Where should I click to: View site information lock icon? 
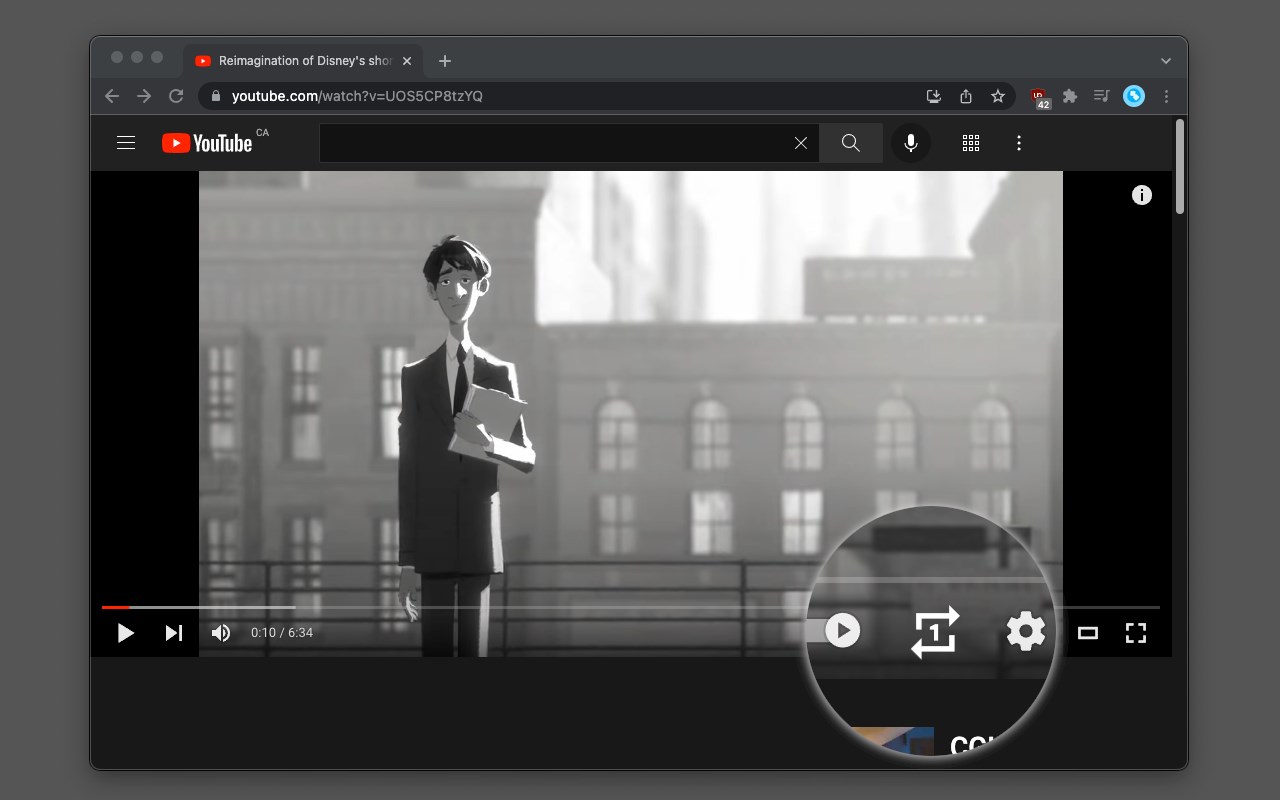coord(215,96)
